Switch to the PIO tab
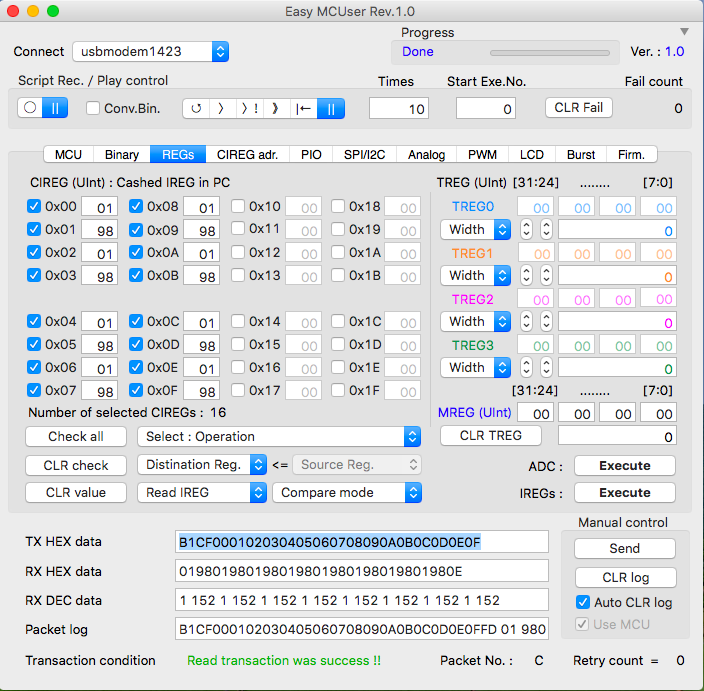The height and width of the screenshot is (691, 704). pos(311,154)
